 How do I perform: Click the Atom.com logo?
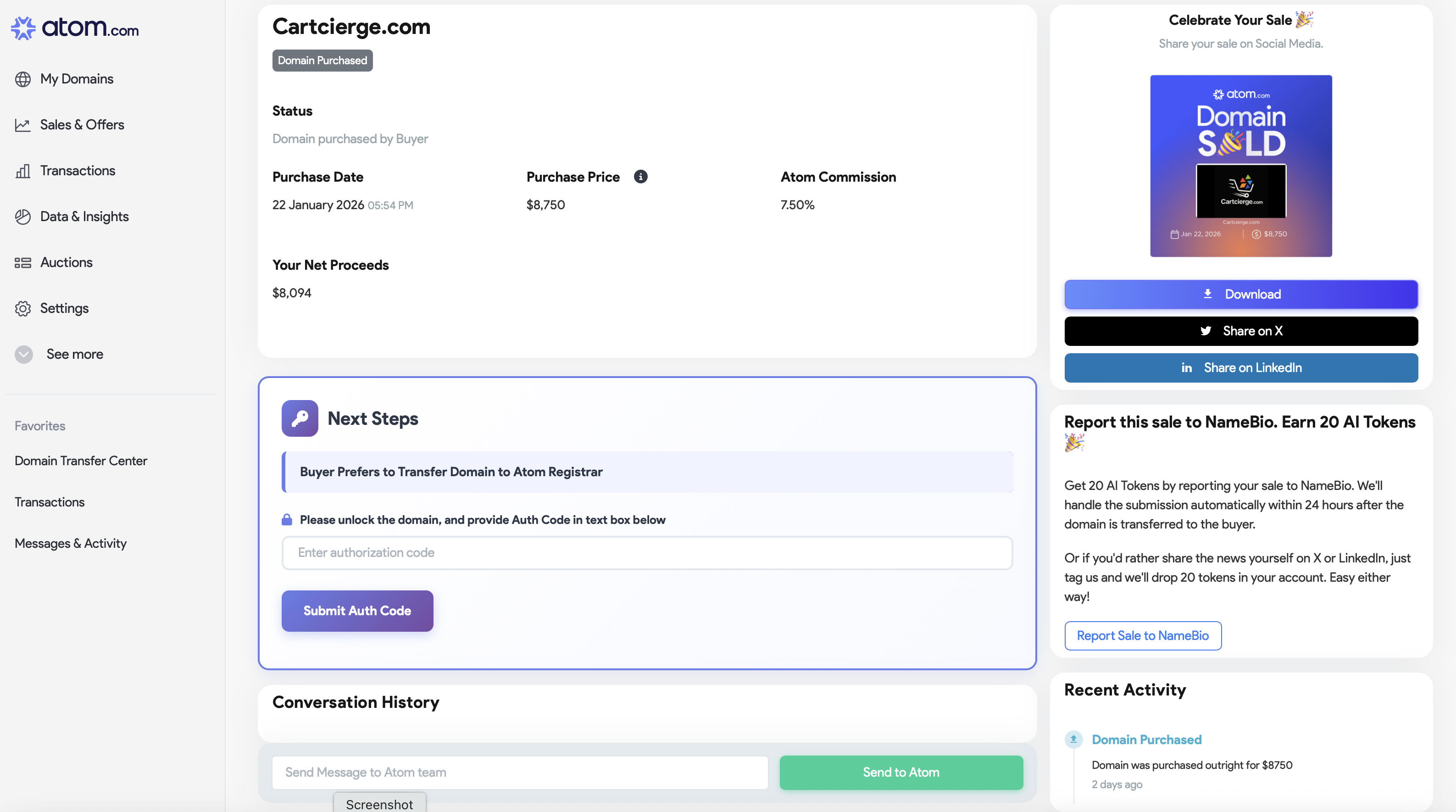tap(75, 28)
